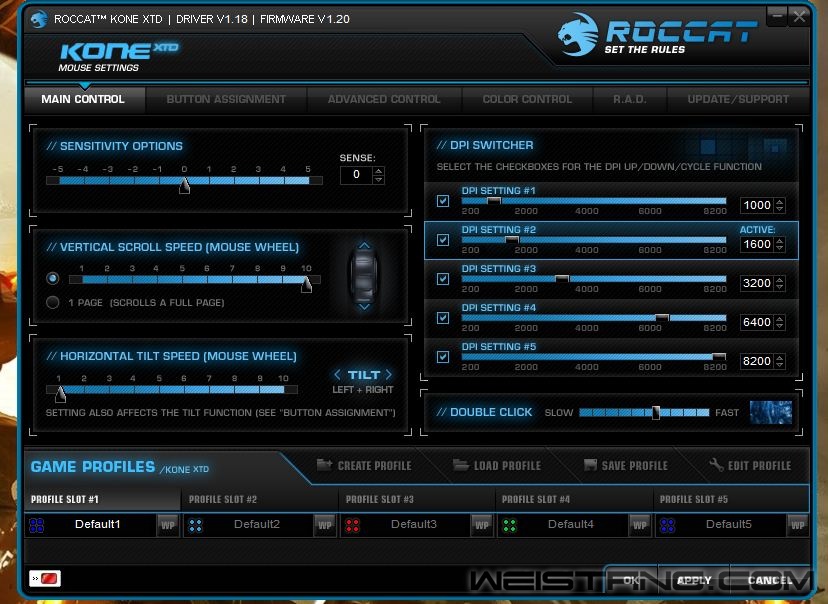Click the Cancel button

(770, 580)
